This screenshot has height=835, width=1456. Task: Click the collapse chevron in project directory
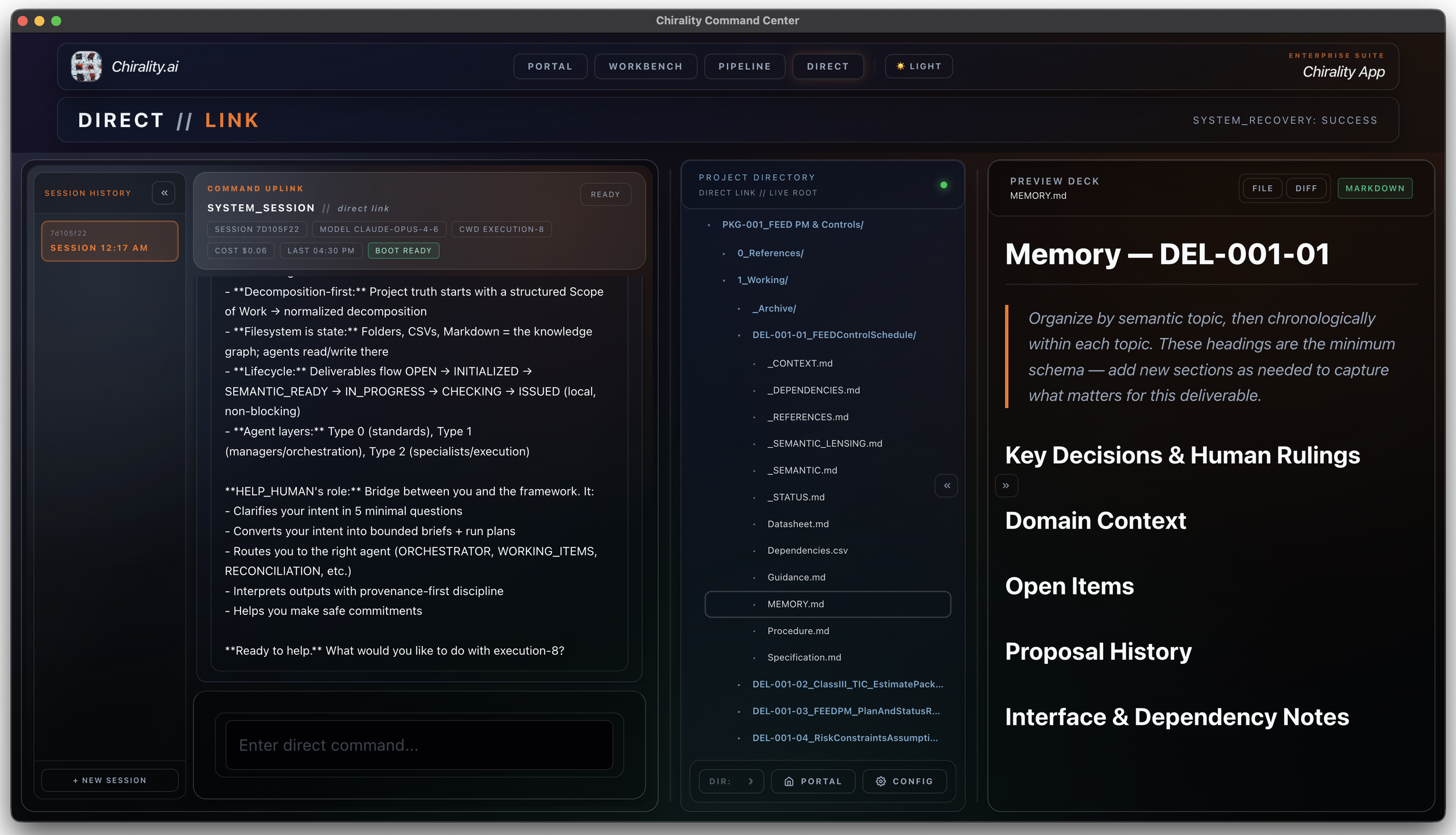pos(946,486)
